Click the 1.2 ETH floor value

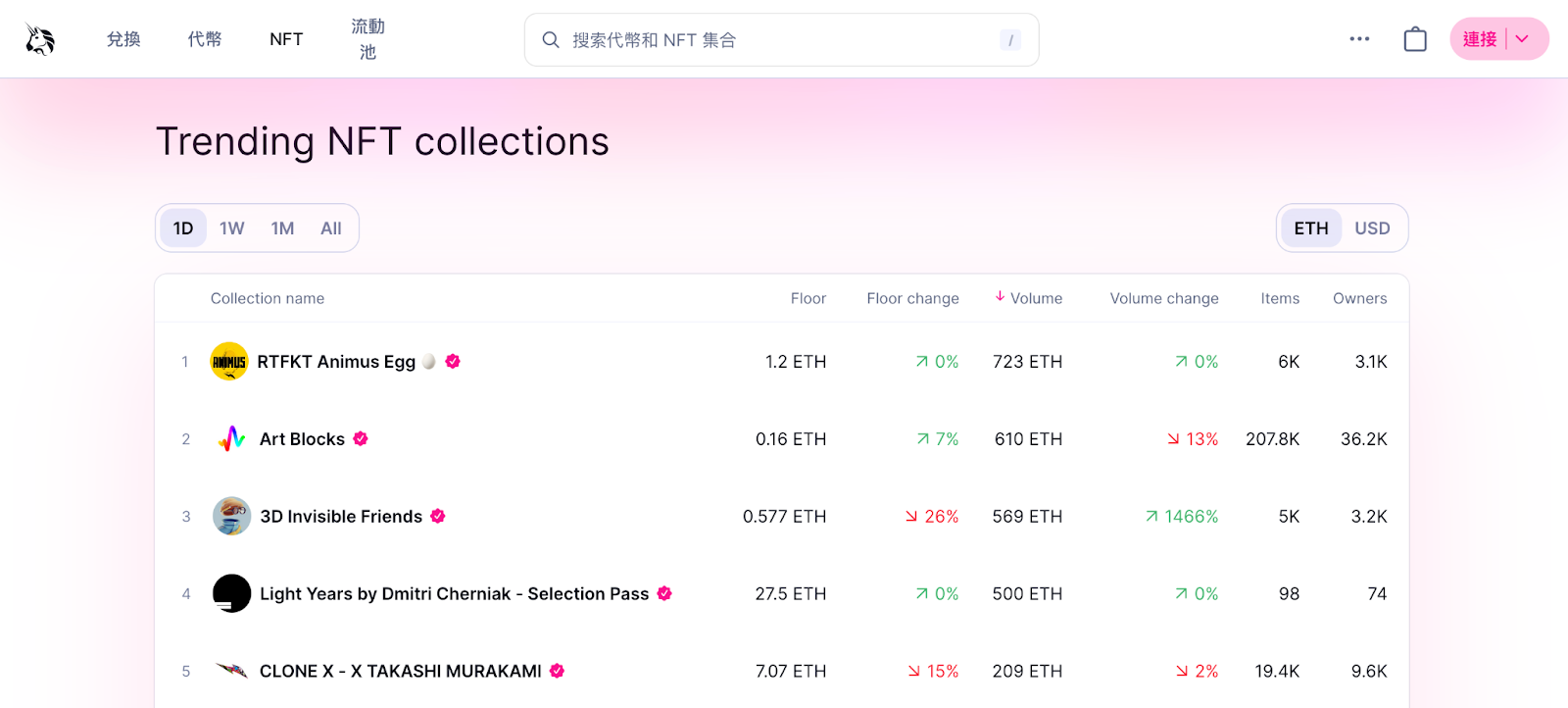[796, 362]
